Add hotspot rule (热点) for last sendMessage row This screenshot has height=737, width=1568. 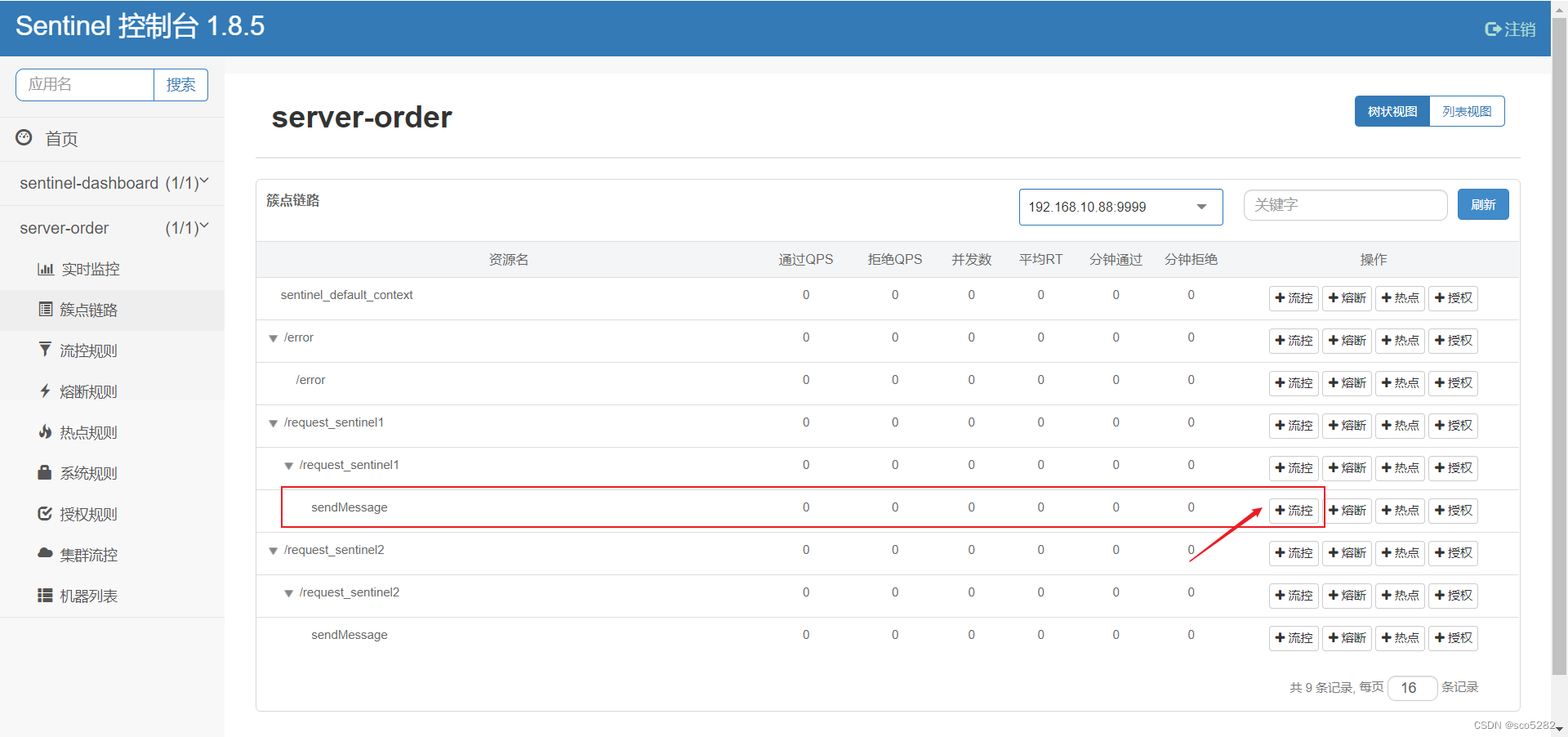(1400, 638)
